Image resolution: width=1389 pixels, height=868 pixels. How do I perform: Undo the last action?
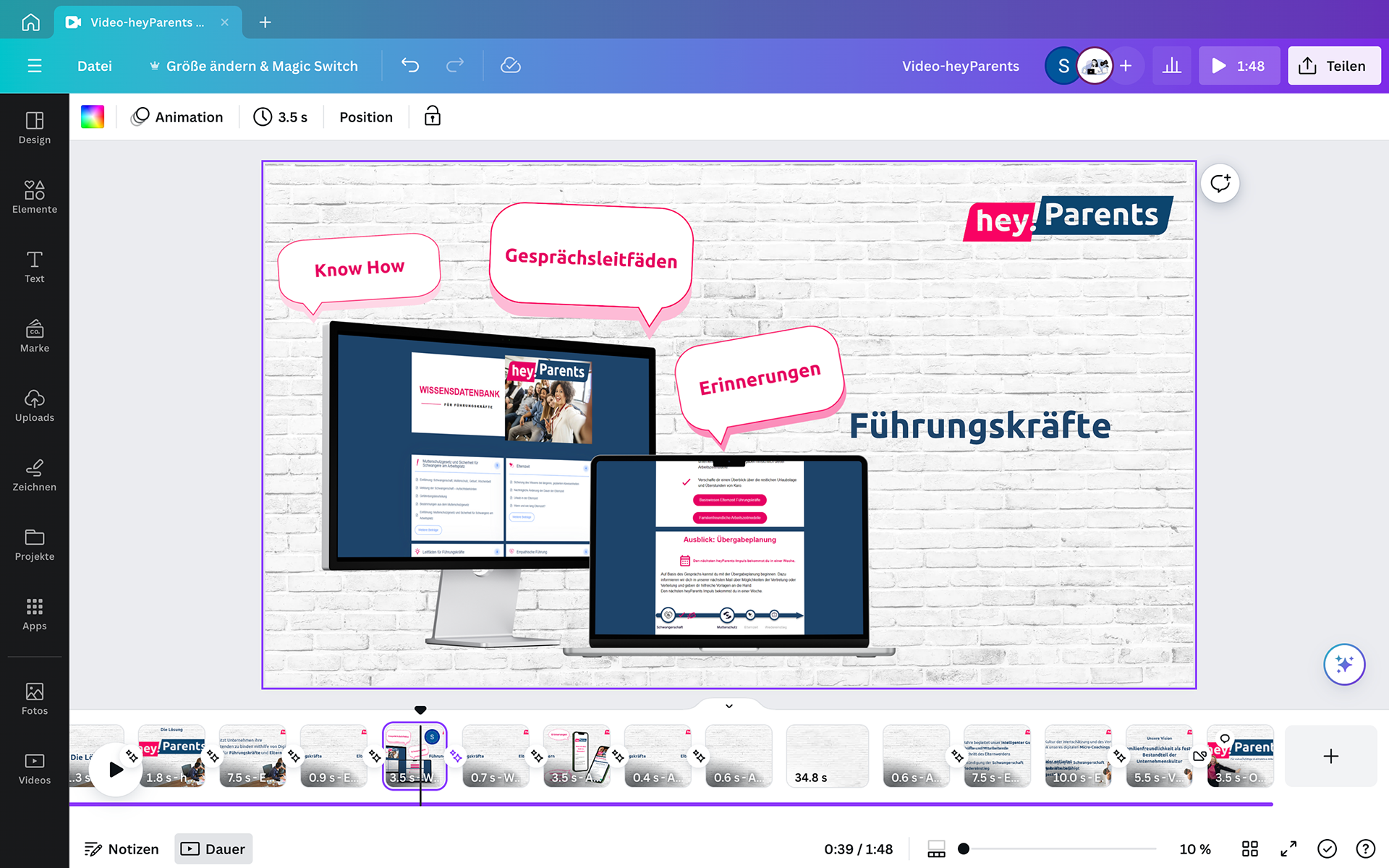point(410,66)
